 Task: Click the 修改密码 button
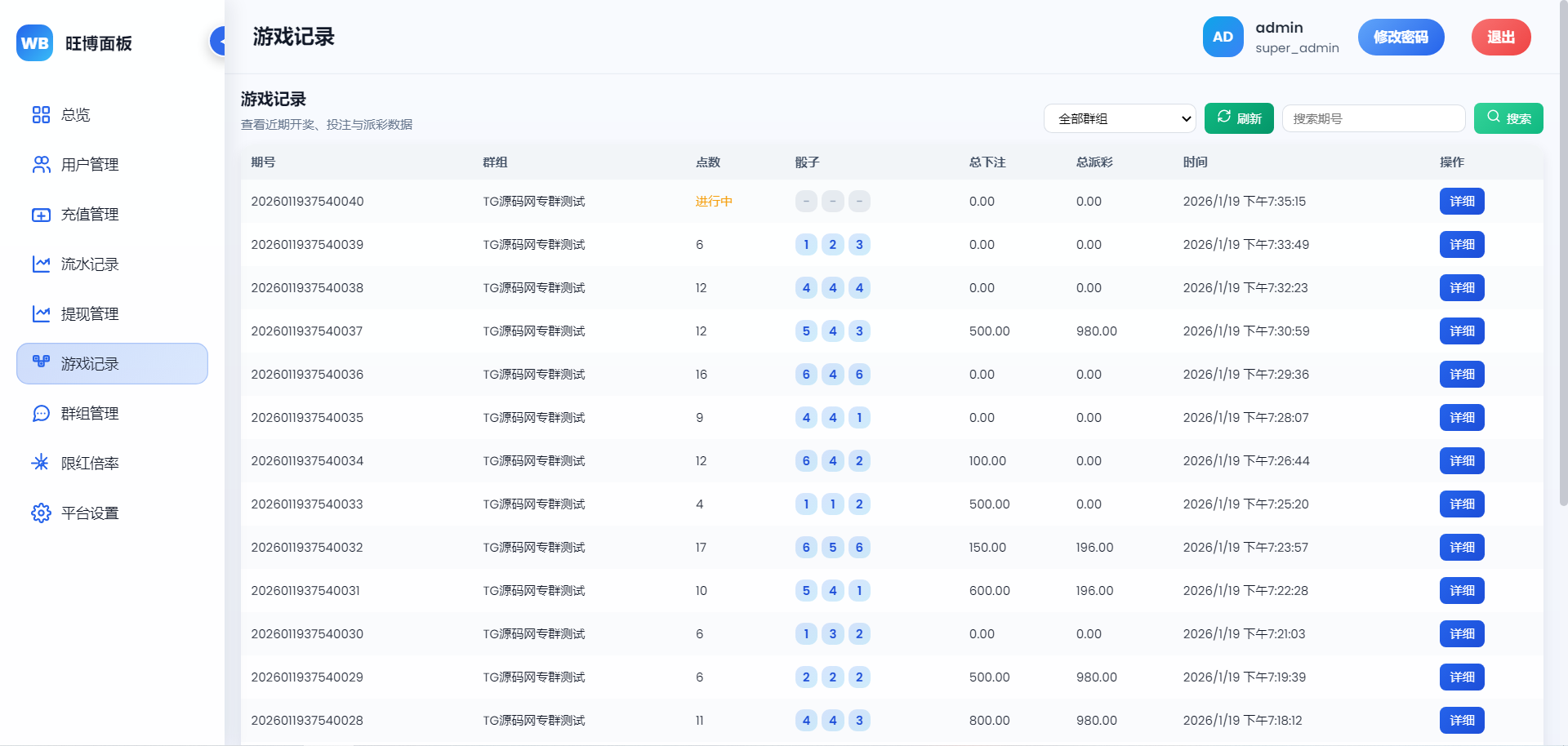coord(1401,38)
